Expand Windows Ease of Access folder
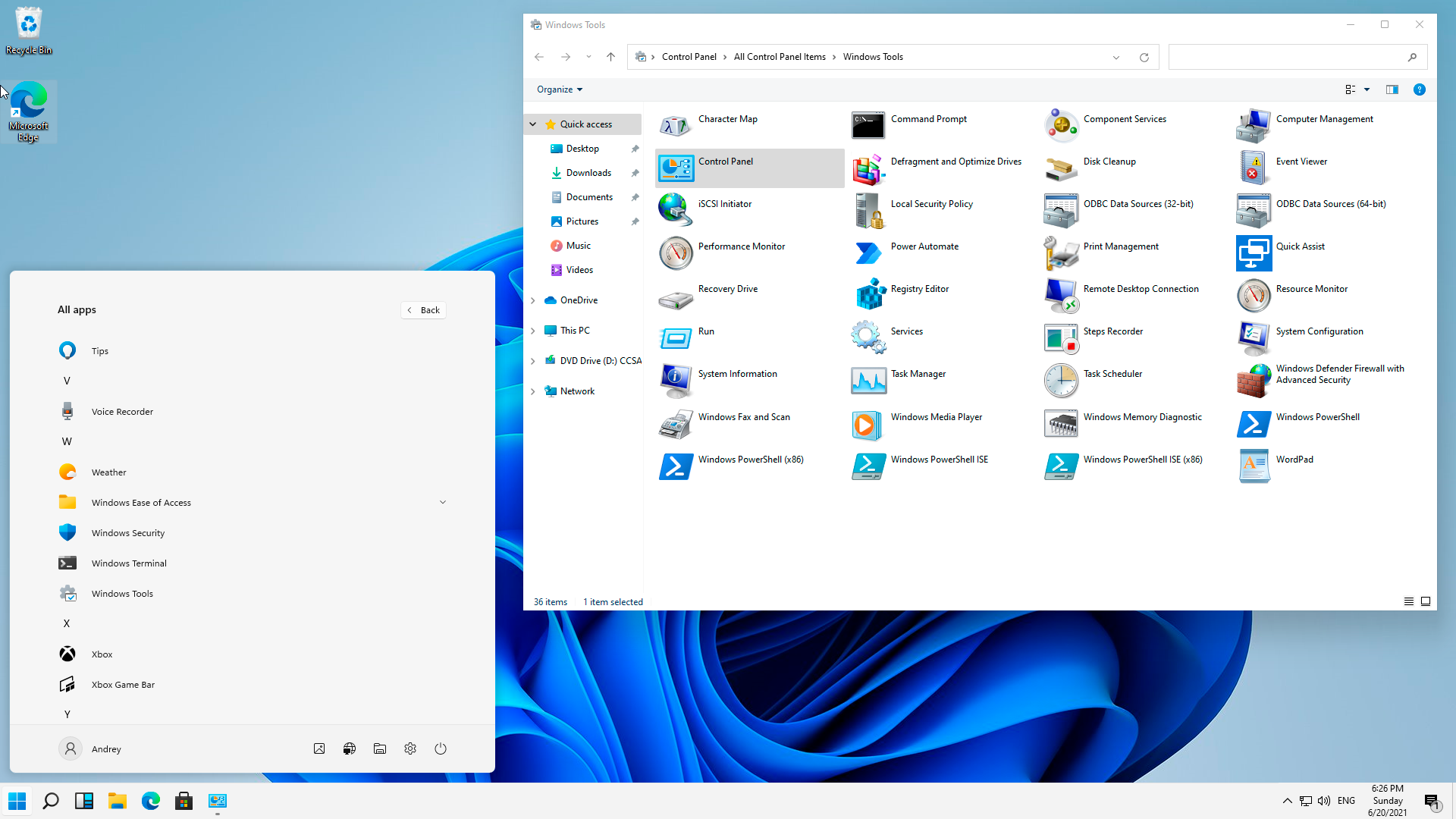This screenshot has height=819, width=1456. 443,502
